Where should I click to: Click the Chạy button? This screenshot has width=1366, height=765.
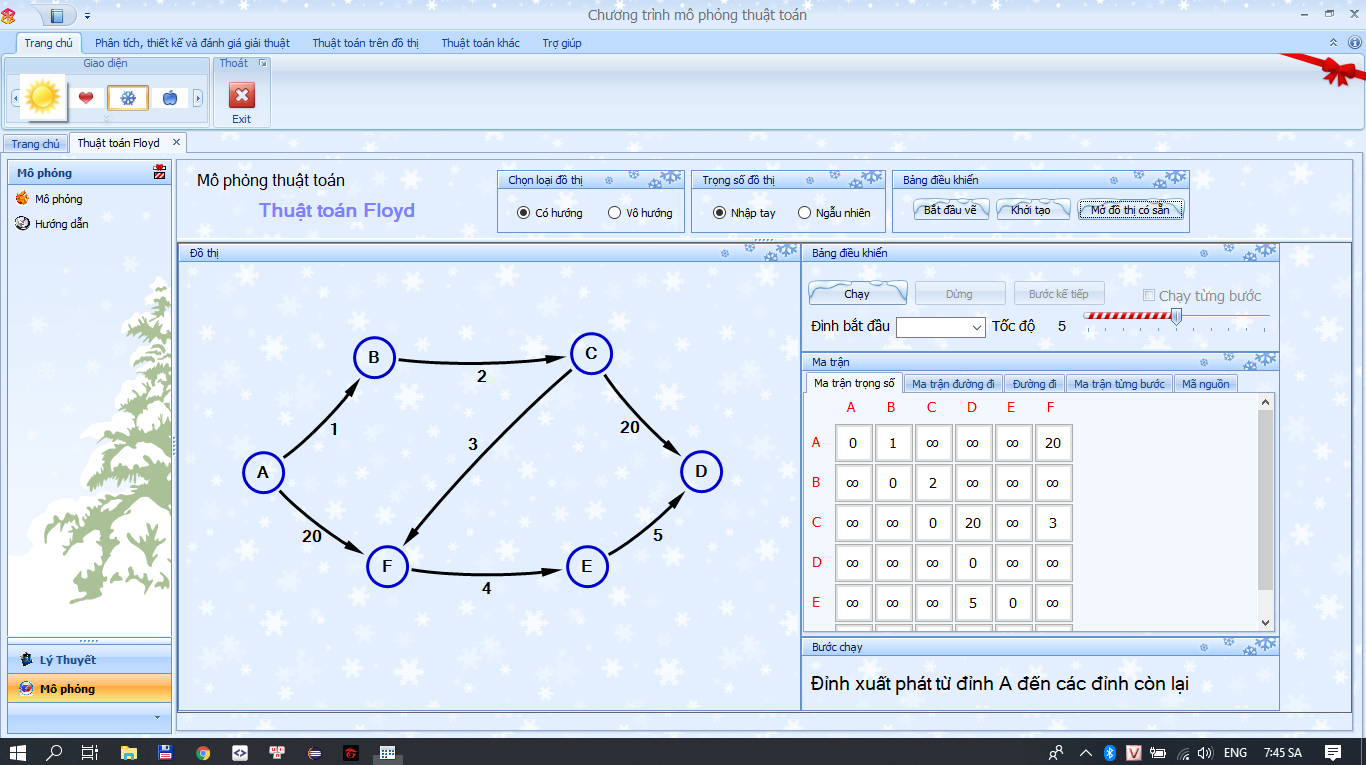[857, 294]
